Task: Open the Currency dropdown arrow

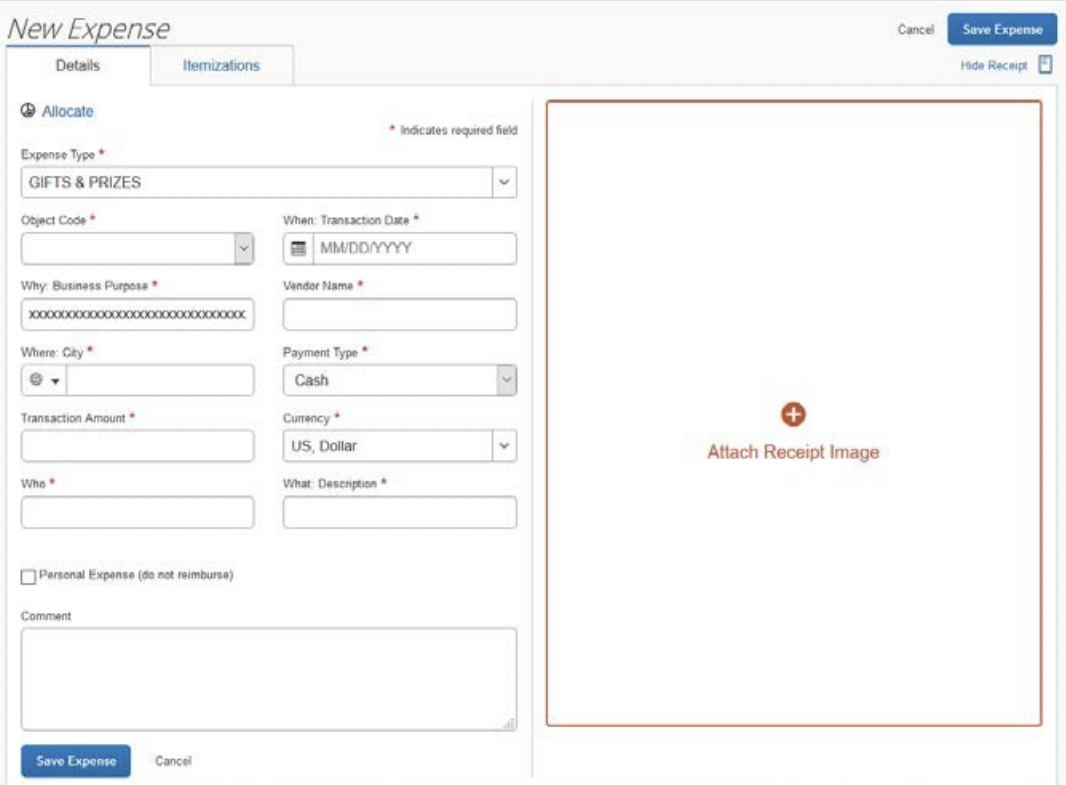Action: 504,446
